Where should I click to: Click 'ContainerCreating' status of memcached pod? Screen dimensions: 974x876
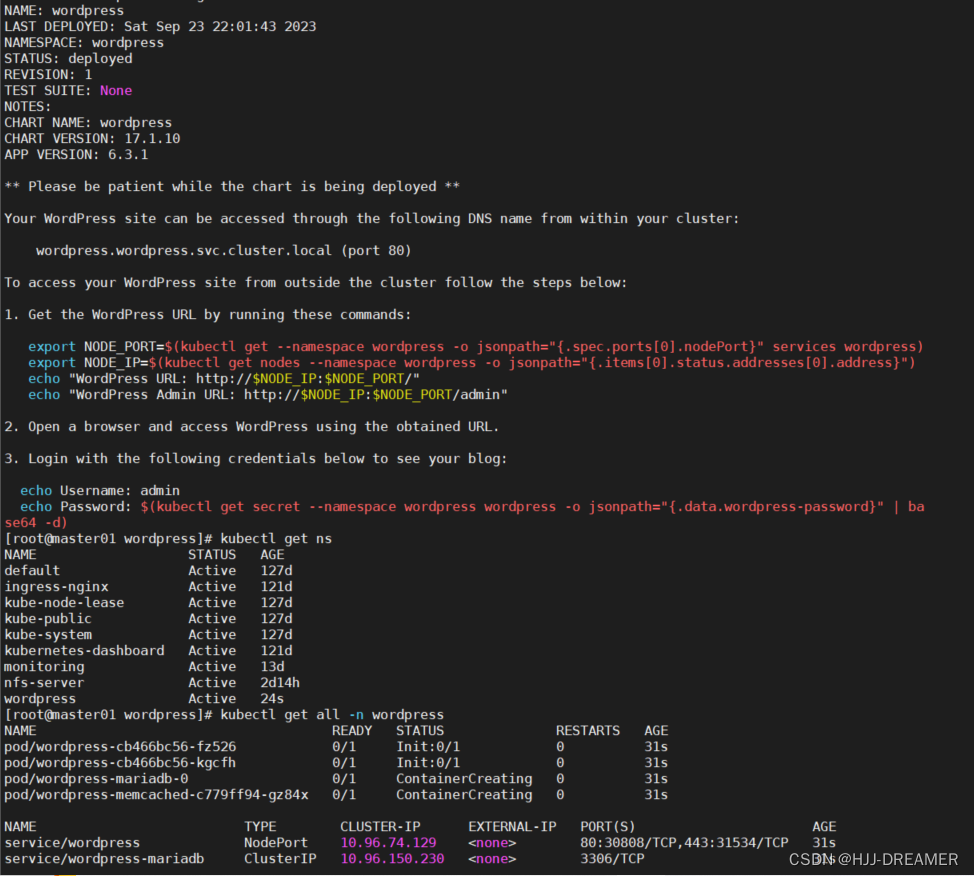pyautogui.click(x=464, y=795)
